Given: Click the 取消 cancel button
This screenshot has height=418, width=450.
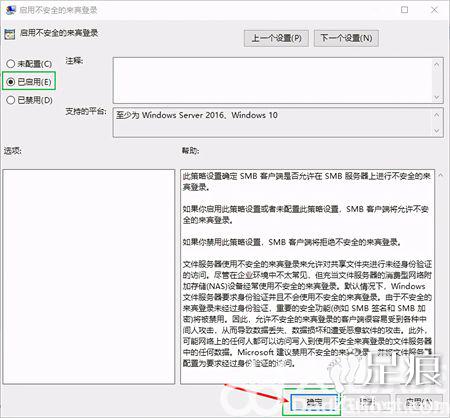Looking at the screenshot, I should pyautogui.click(x=367, y=402).
